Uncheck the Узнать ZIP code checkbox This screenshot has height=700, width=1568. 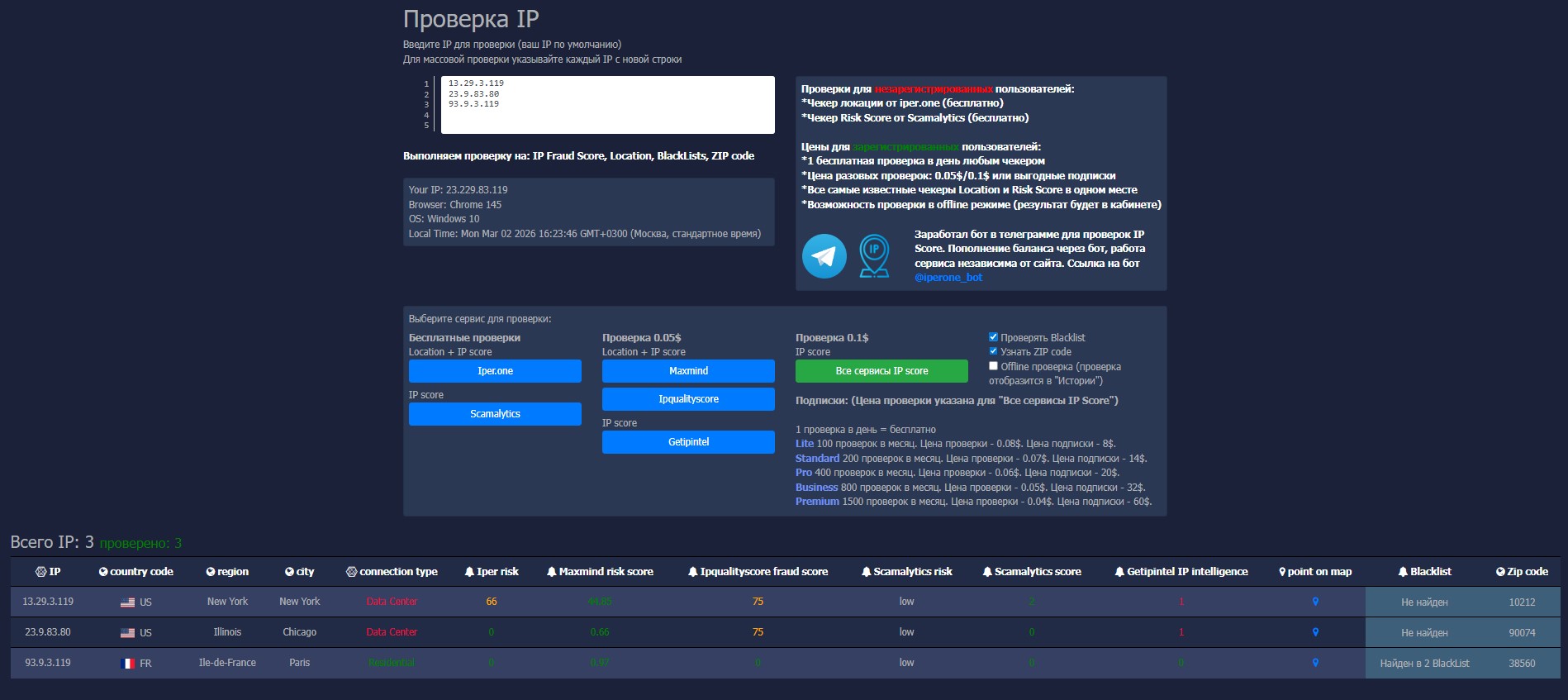(993, 351)
